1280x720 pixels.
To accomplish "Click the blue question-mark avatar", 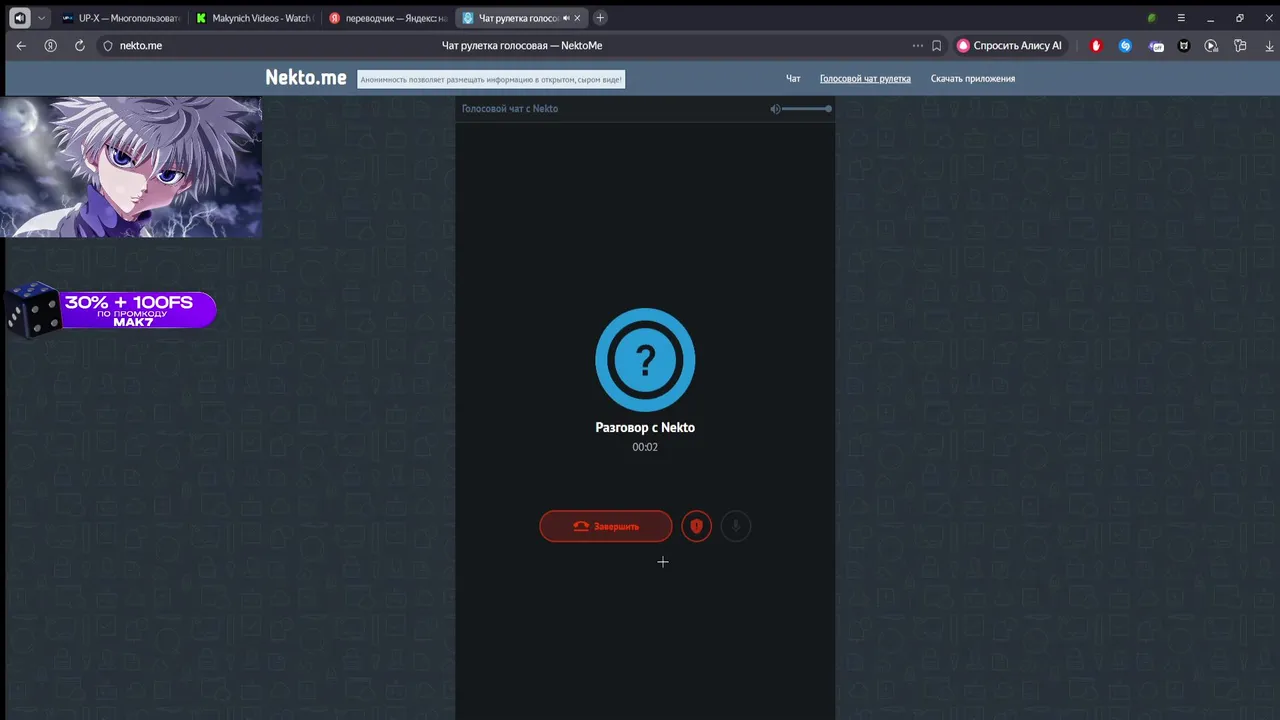I will click(645, 360).
